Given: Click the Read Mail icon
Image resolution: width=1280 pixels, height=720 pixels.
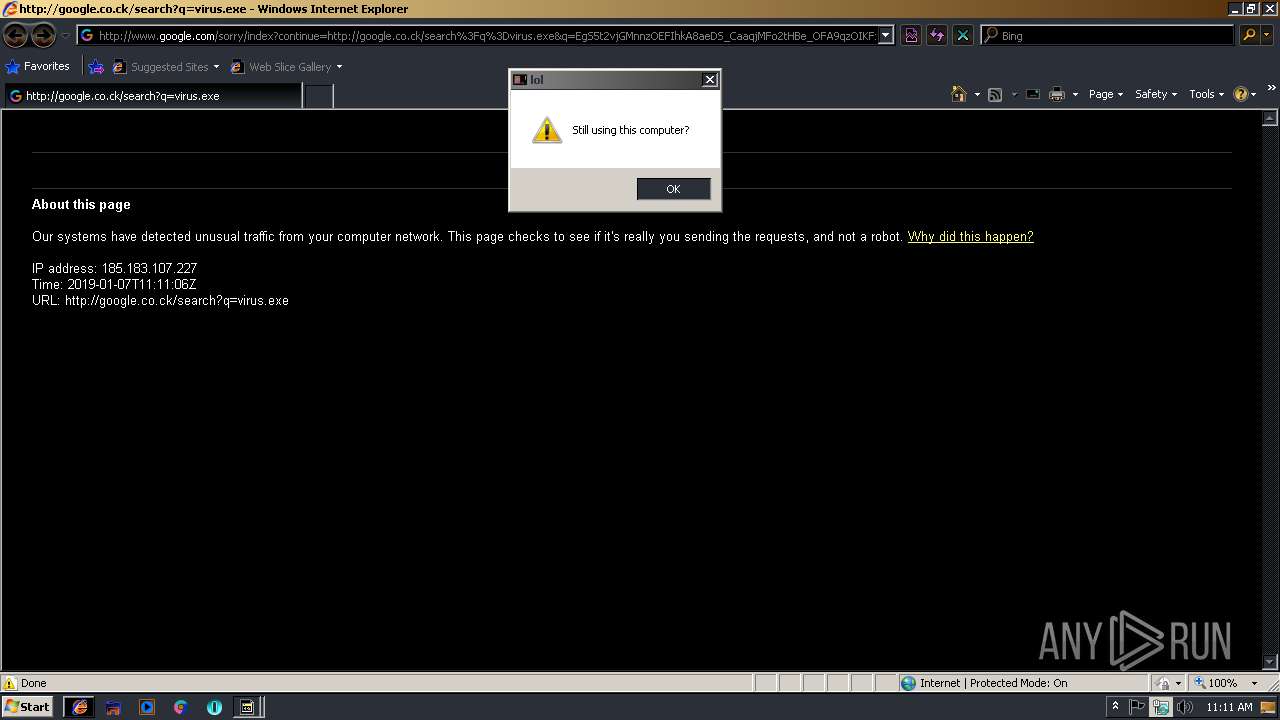Looking at the screenshot, I should (x=1033, y=94).
